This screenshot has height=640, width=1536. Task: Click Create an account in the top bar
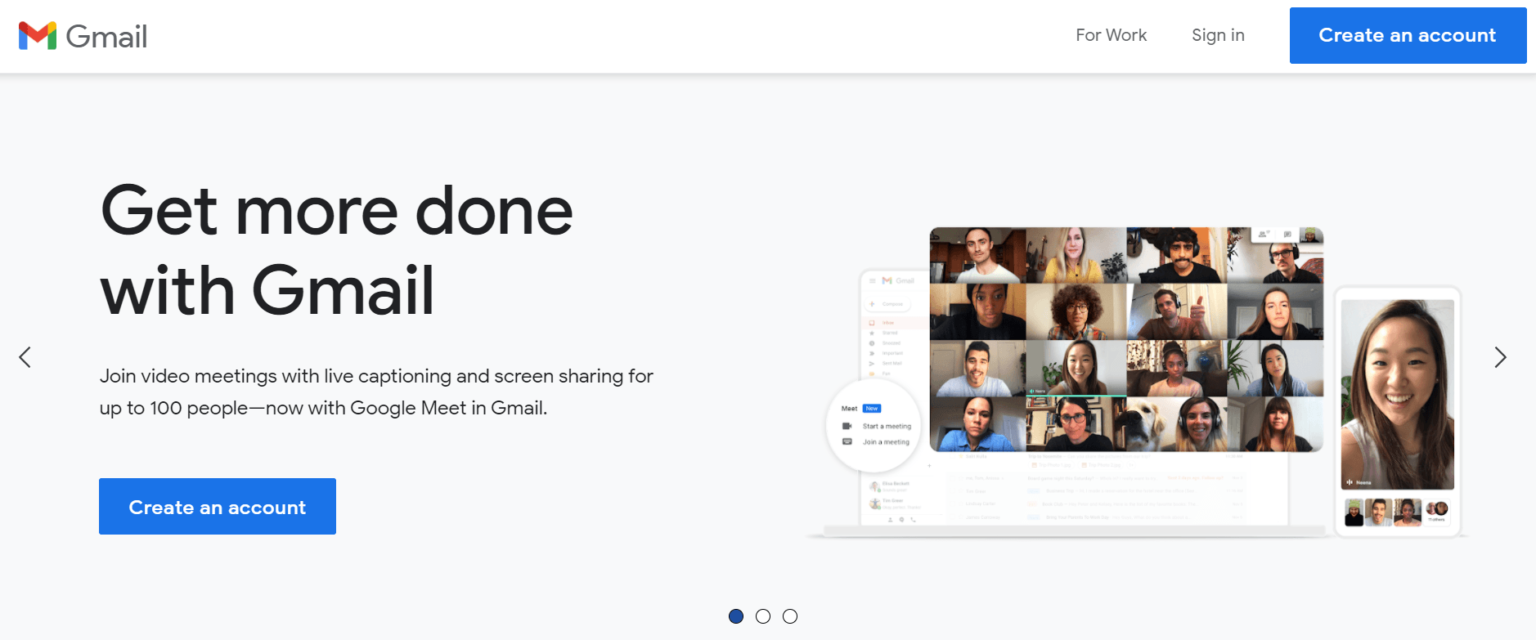click(1407, 34)
